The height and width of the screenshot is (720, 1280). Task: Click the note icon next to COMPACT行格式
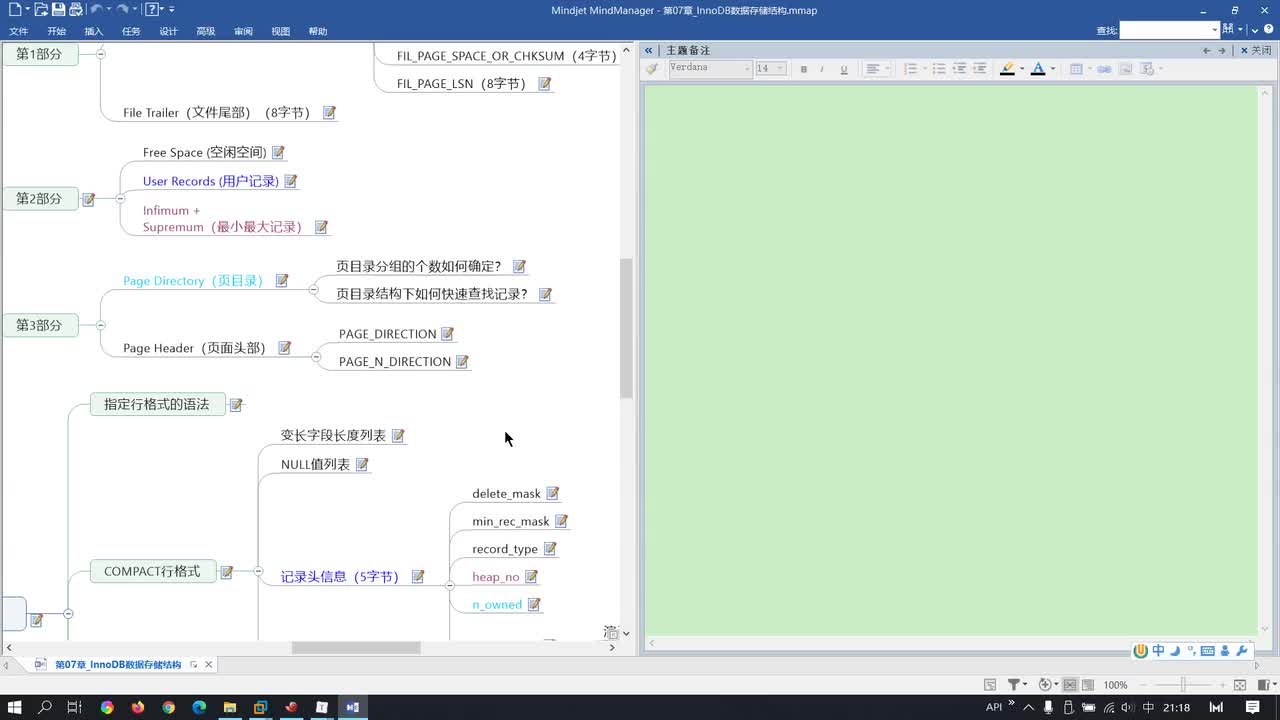pyautogui.click(x=227, y=572)
